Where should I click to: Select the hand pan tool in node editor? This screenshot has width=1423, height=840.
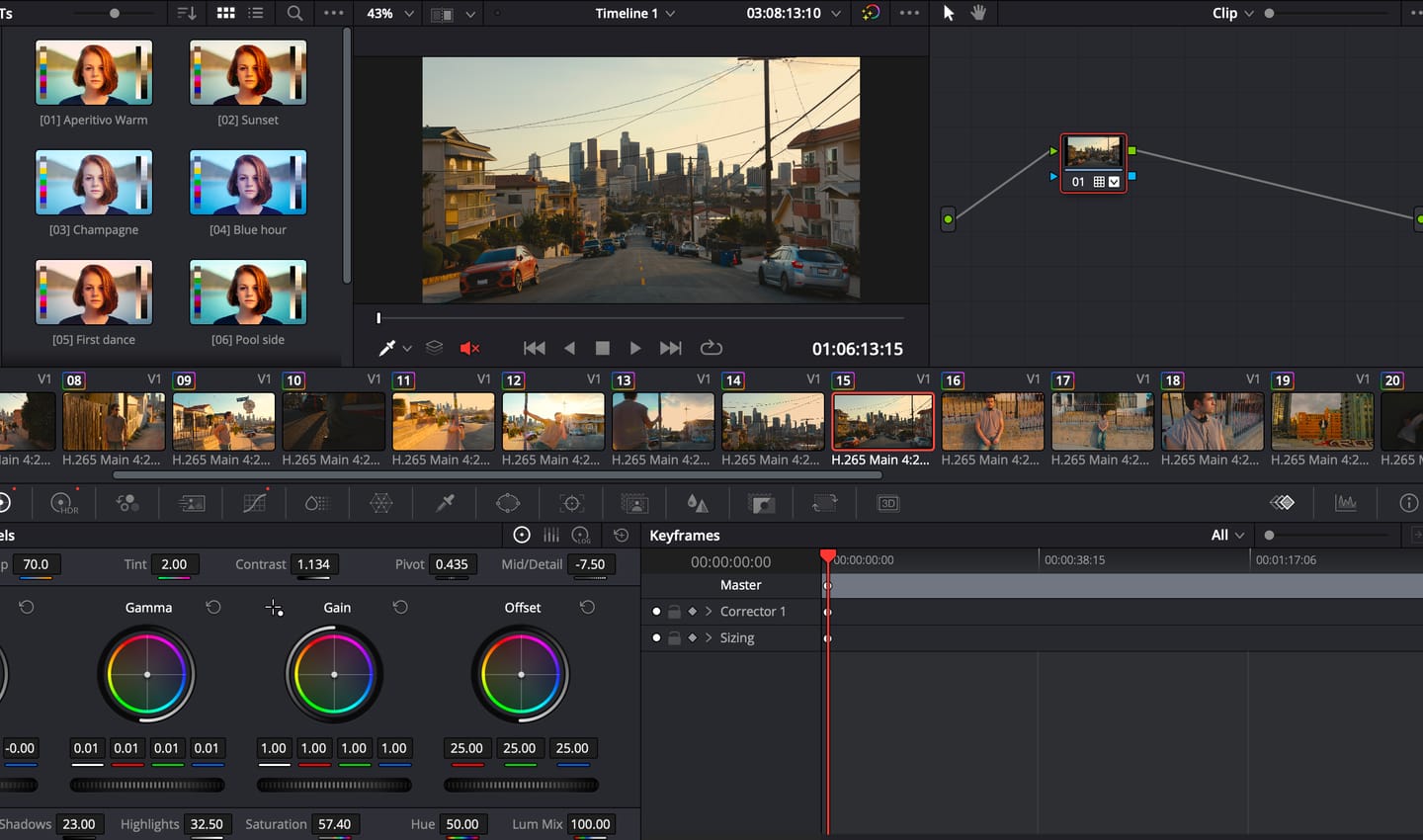(978, 13)
